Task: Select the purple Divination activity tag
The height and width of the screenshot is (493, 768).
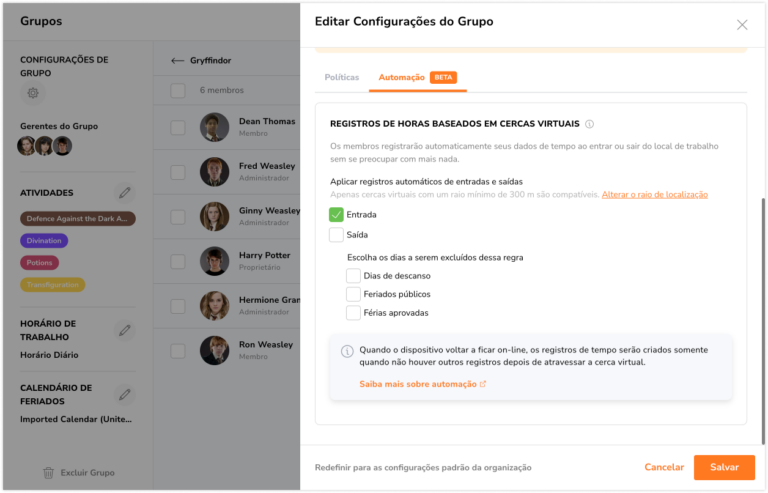Action: [43, 240]
